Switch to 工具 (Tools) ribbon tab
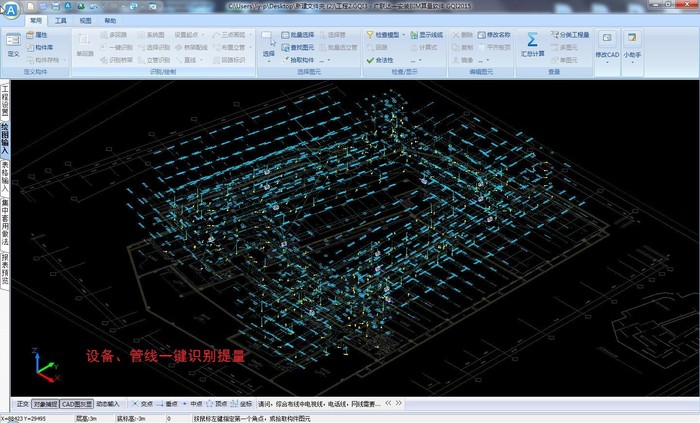Viewport: 700px width, 423px height. point(62,20)
